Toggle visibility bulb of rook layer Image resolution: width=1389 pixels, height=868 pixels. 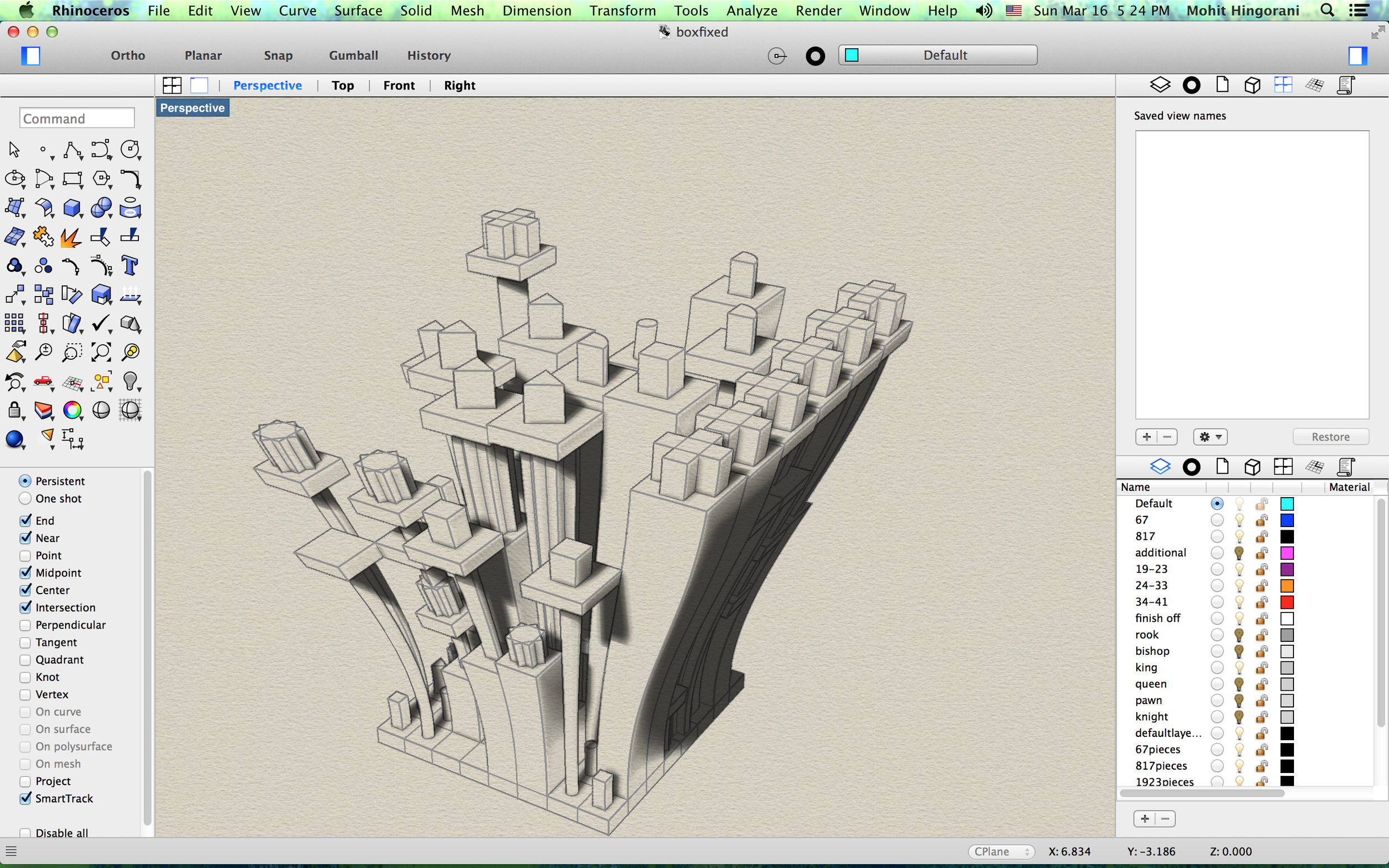pyautogui.click(x=1238, y=635)
